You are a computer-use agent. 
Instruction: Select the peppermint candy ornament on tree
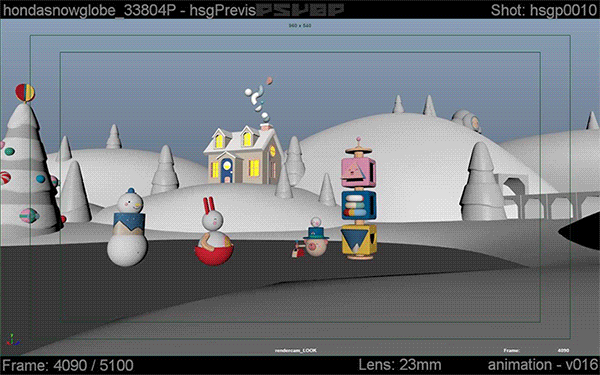pyautogui.click(x=5, y=178)
